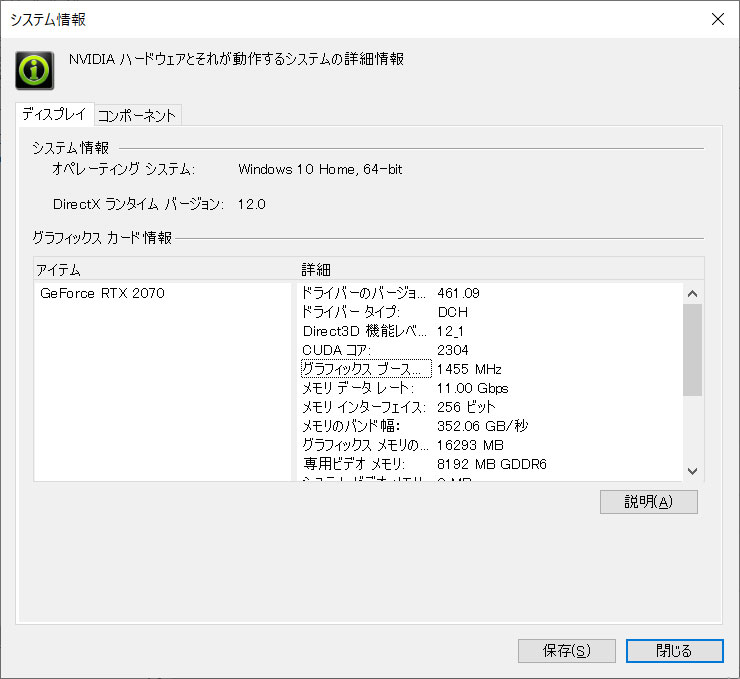Open the コンポーネント tab

(137, 115)
